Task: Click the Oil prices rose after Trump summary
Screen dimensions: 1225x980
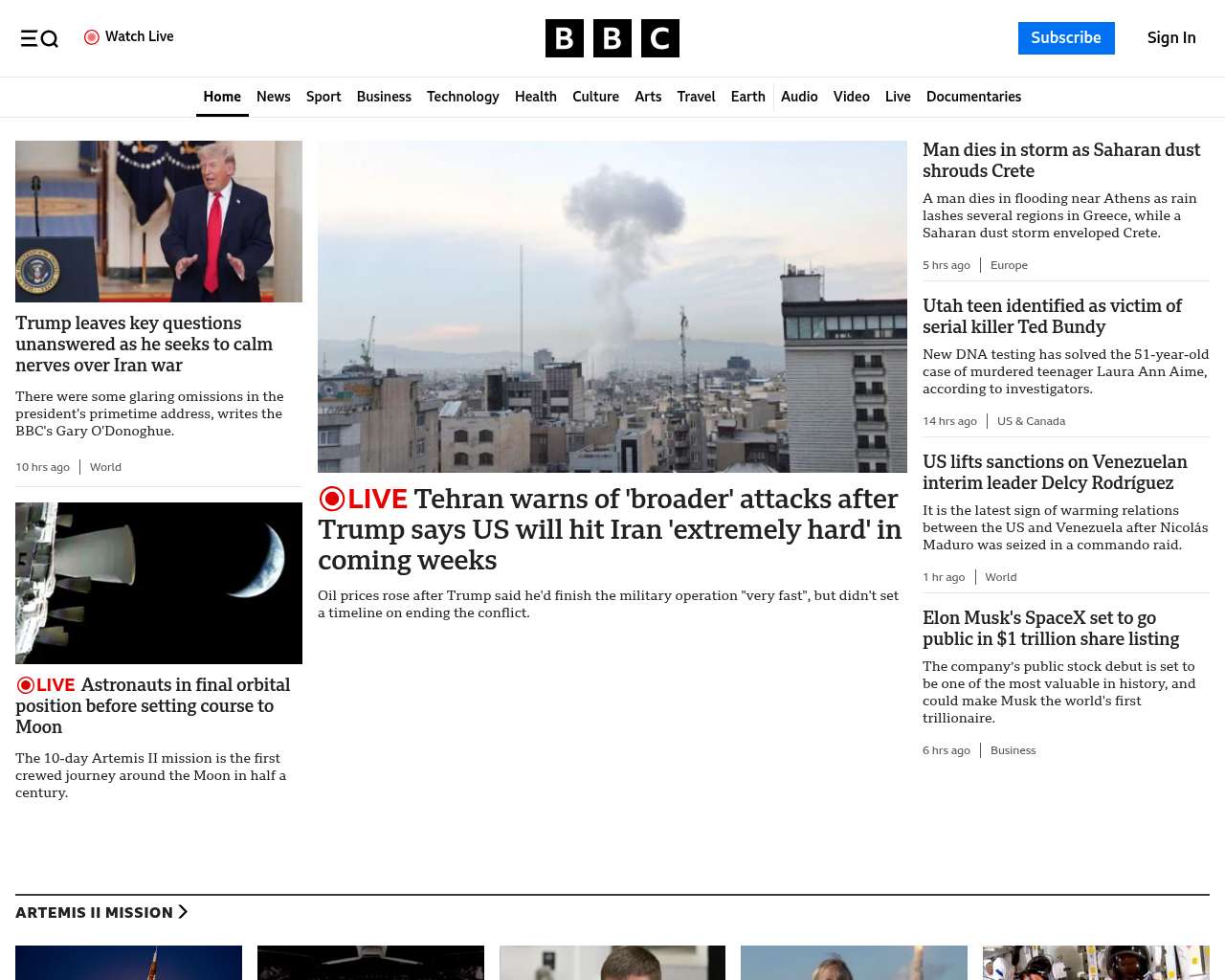Action: click(609, 604)
